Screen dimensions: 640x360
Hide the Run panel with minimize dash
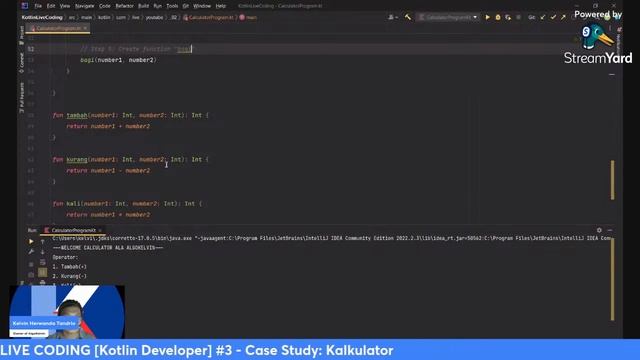610,230
